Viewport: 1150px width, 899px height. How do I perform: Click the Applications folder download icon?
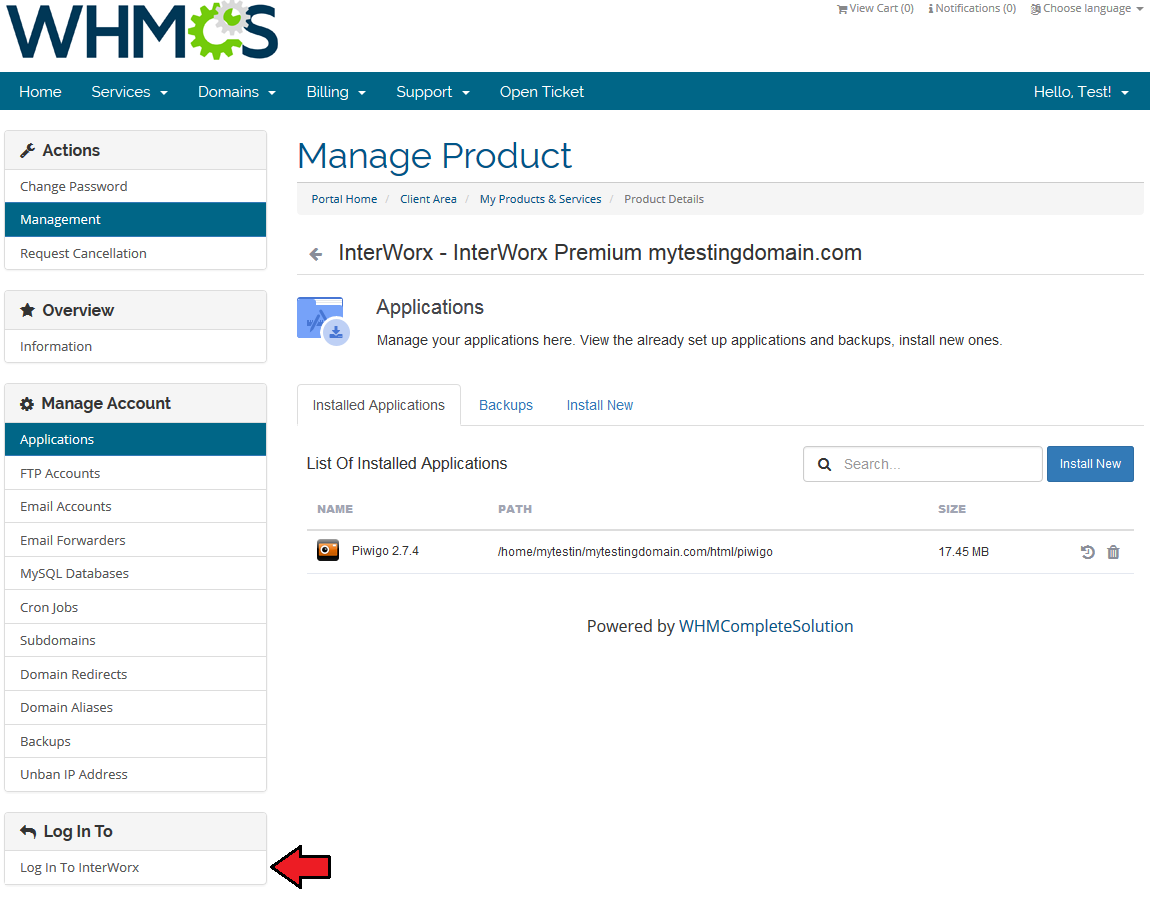point(323,321)
